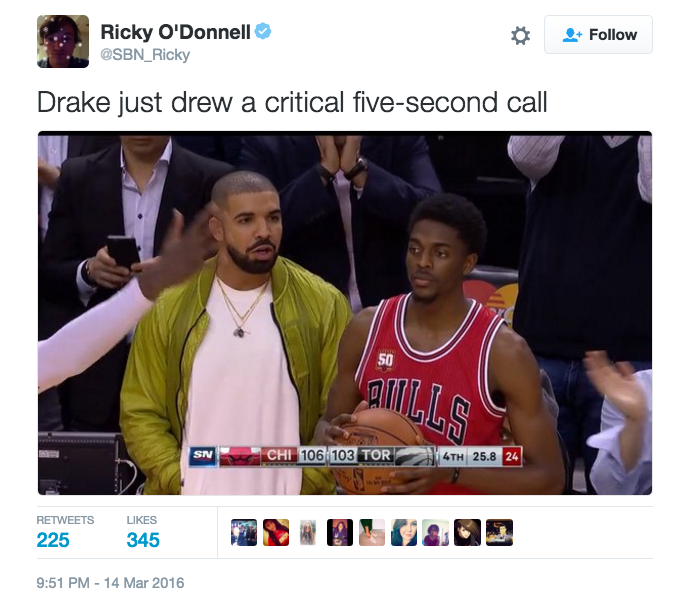Open the third liker avatar
Image resolution: width=691 pixels, height=598 pixels.
click(308, 532)
